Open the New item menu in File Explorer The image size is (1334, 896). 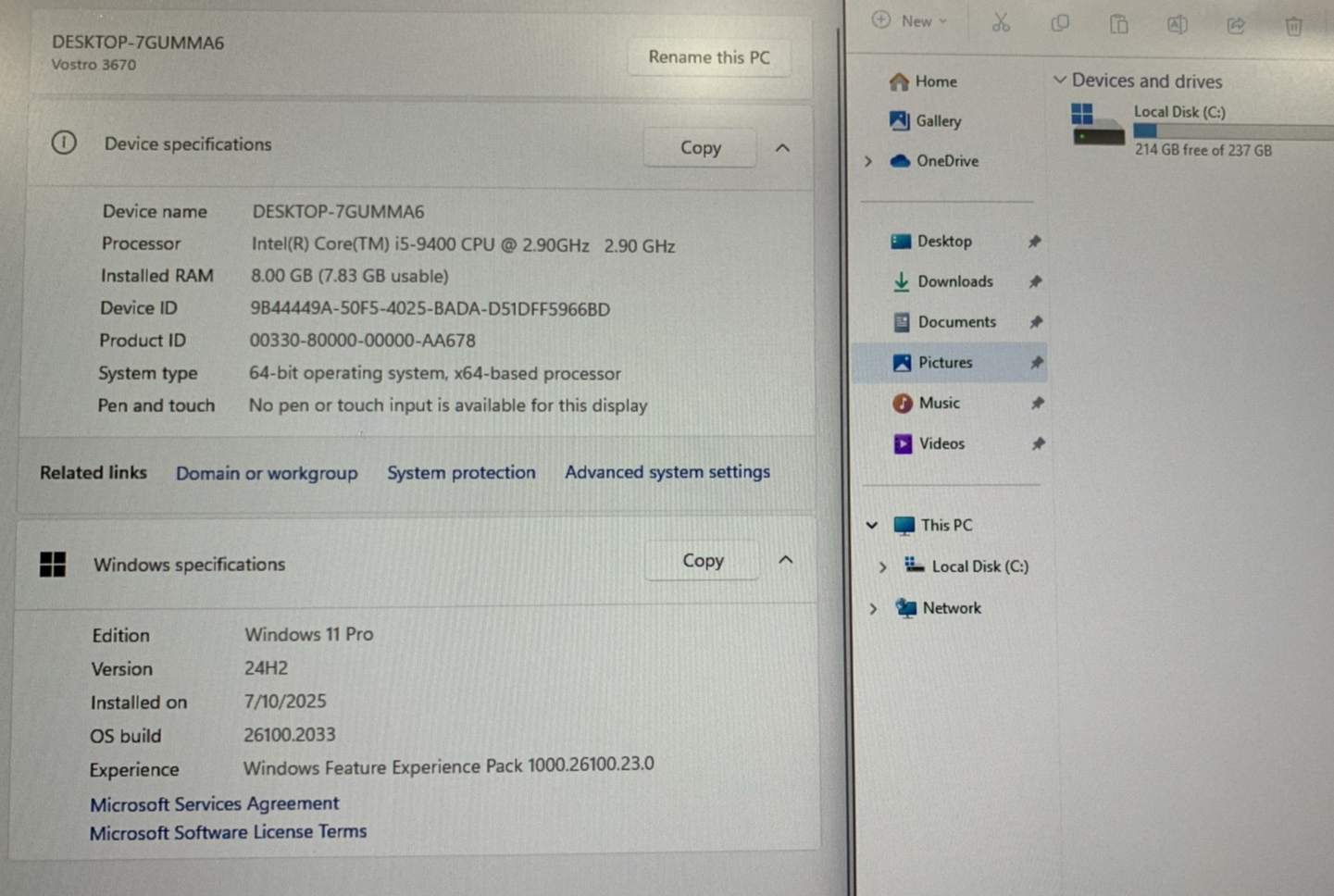click(x=910, y=20)
